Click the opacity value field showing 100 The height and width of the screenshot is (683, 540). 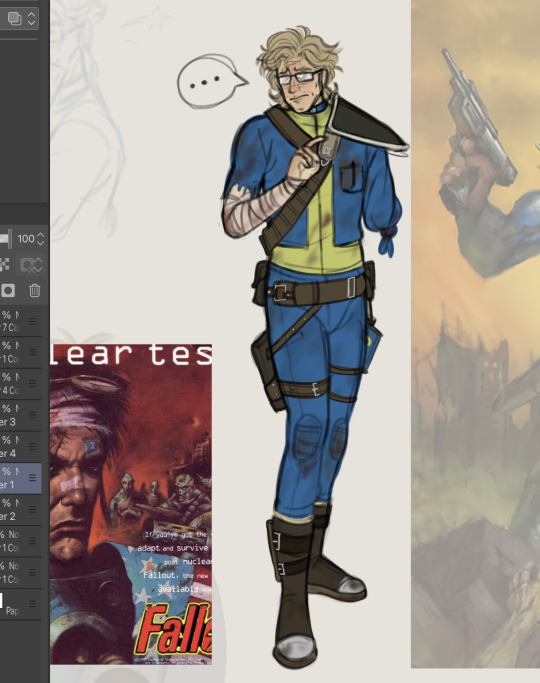[26, 239]
